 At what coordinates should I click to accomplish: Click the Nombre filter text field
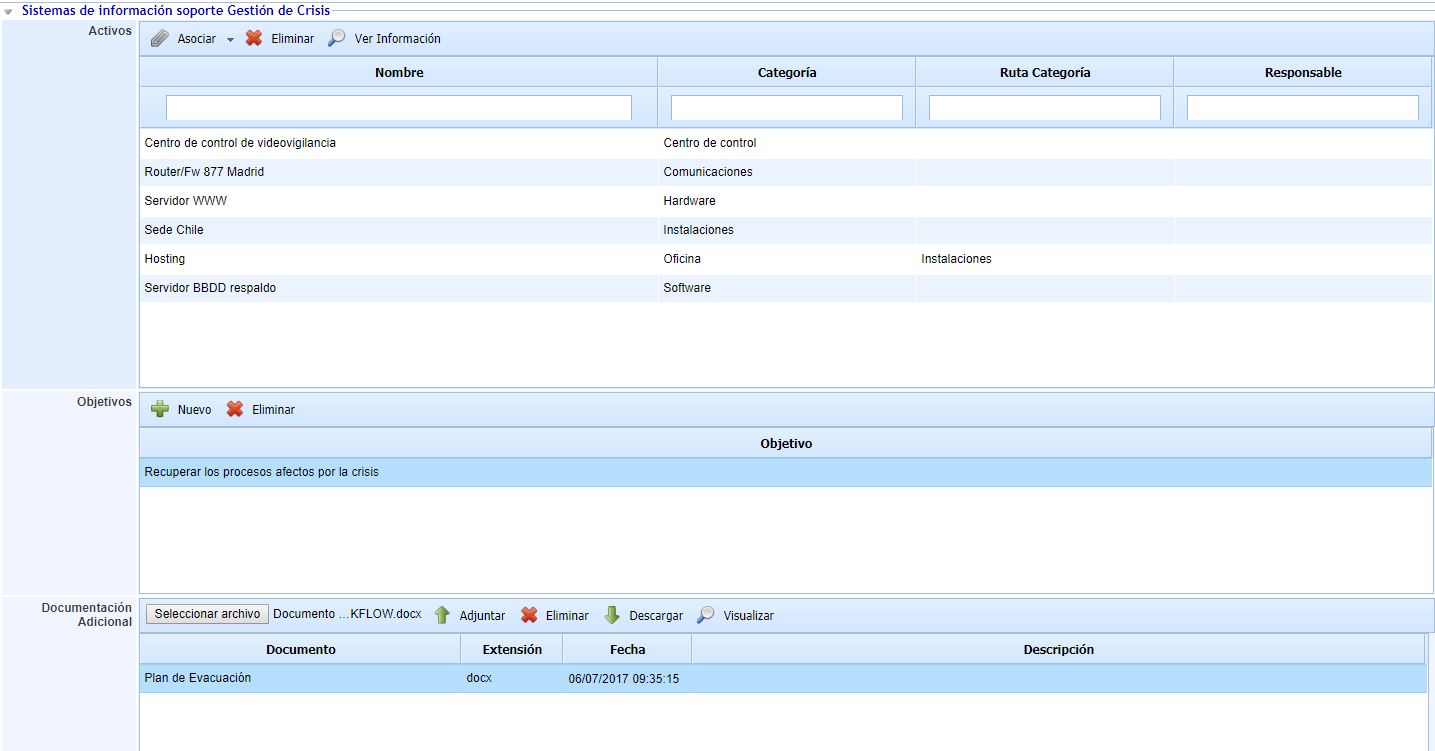pos(398,107)
